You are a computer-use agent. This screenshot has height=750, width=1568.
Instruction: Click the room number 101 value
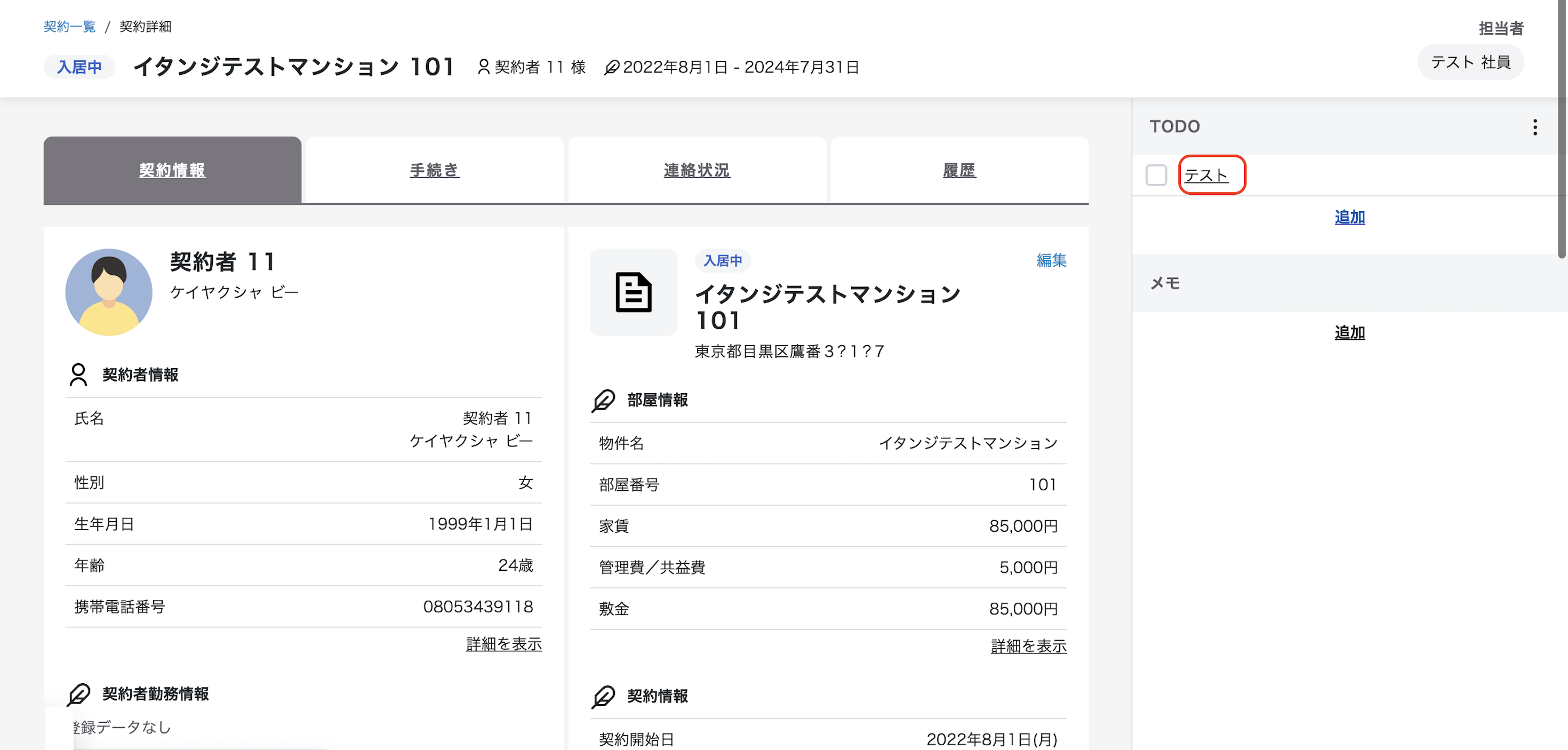pos(1043,484)
